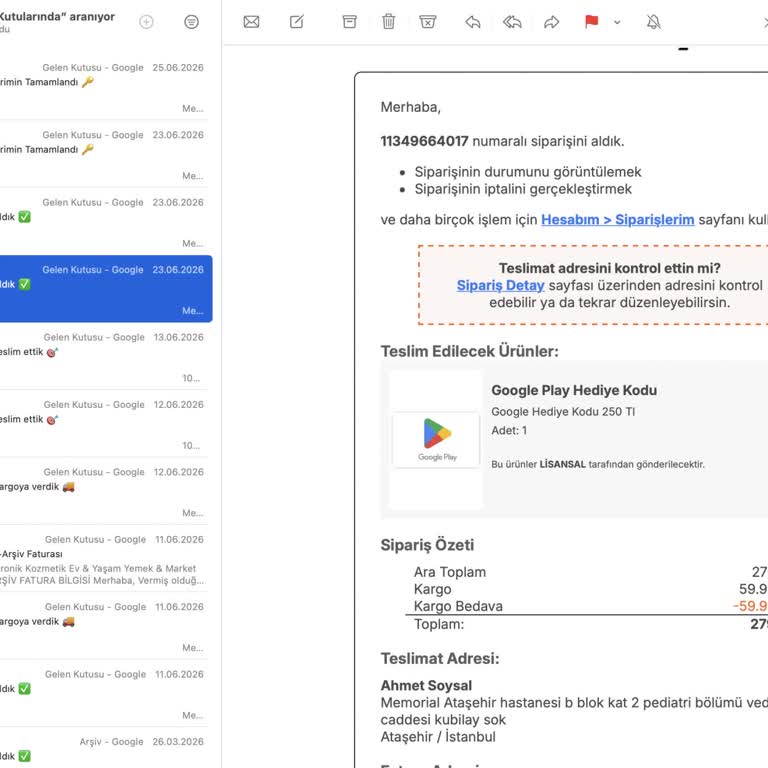Viewport: 768px width, 768px height.
Task: Open the Hesabım > Siparişlerim link
Action: click(618, 220)
